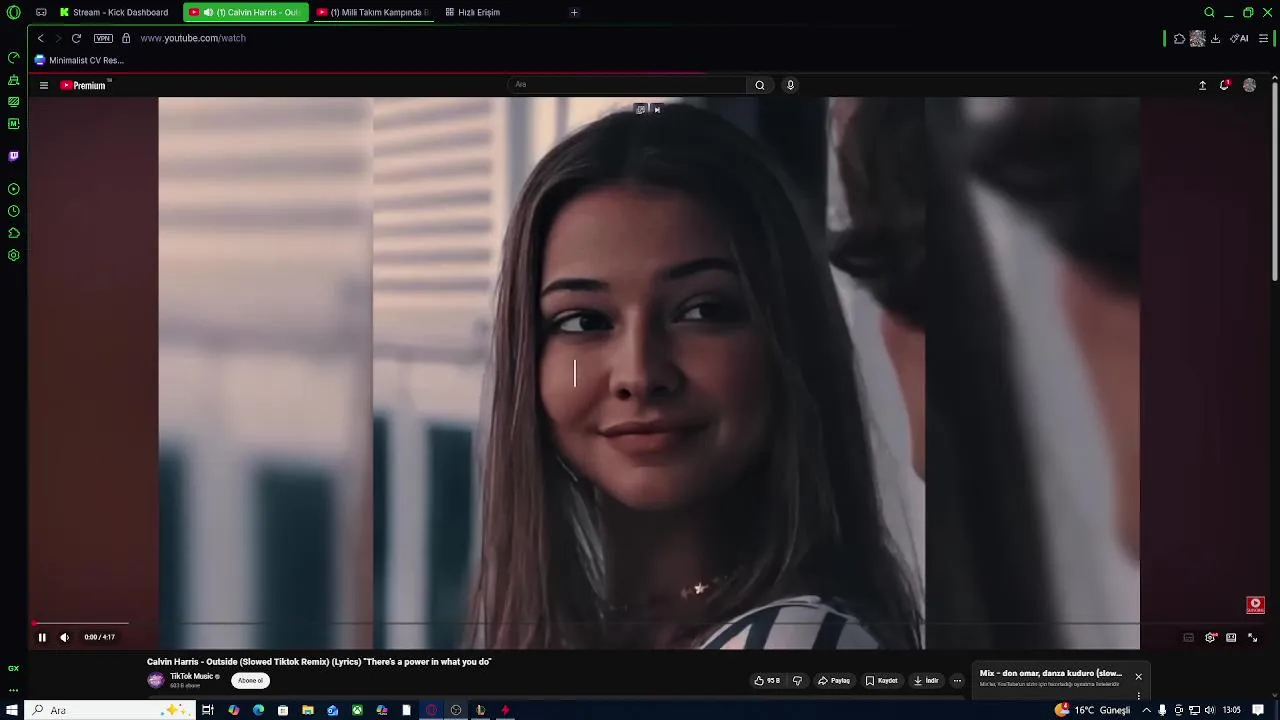View site security lock information
Viewport: 1280px width, 720px height.
tap(126, 38)
